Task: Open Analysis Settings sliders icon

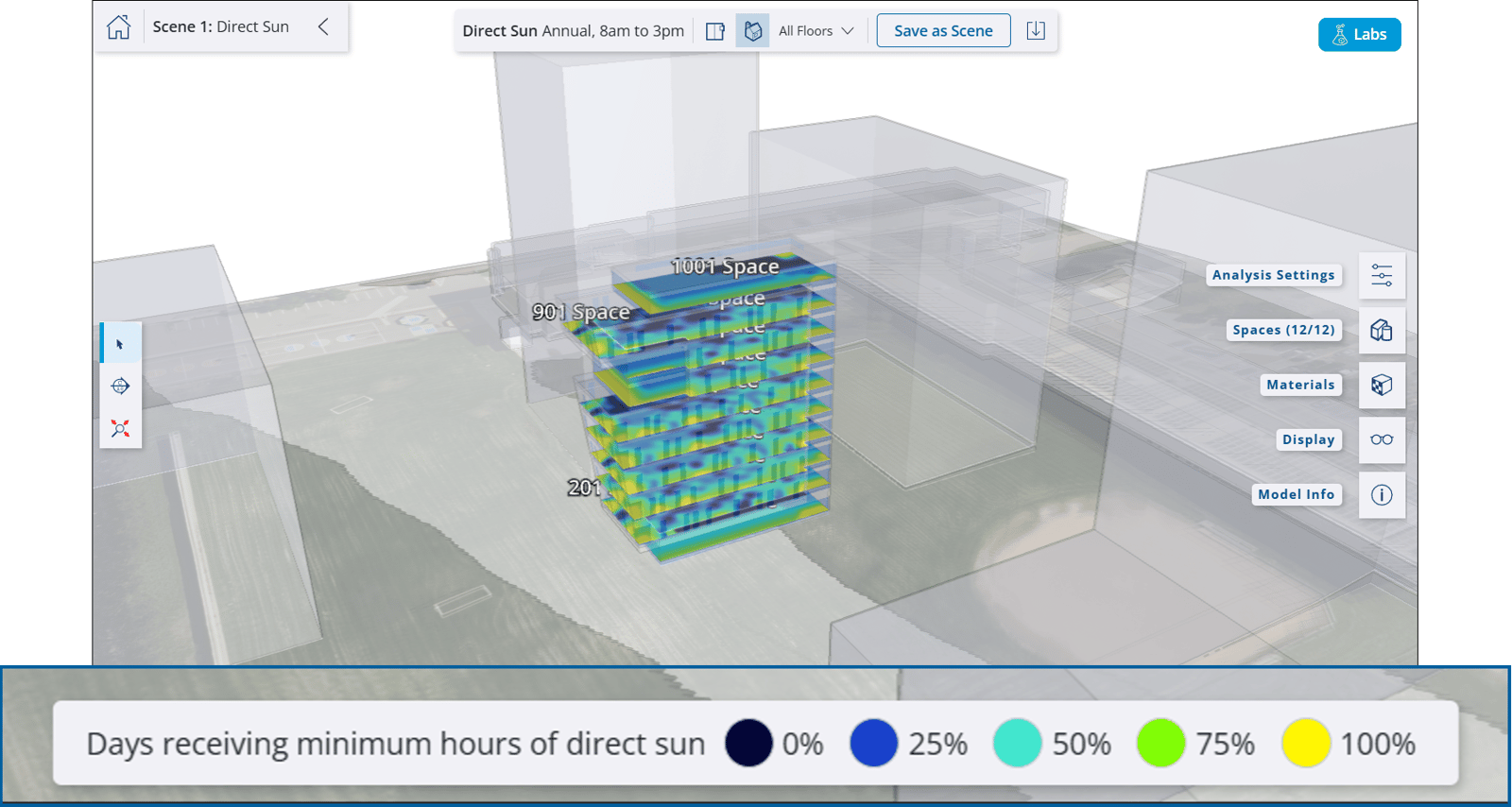Action: (1382, 276)
